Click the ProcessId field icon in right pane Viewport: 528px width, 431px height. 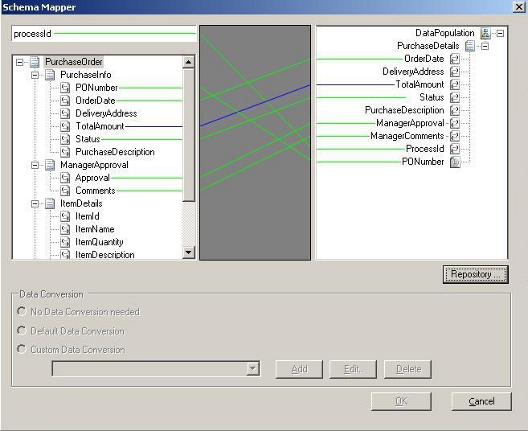tap(455, 149)
